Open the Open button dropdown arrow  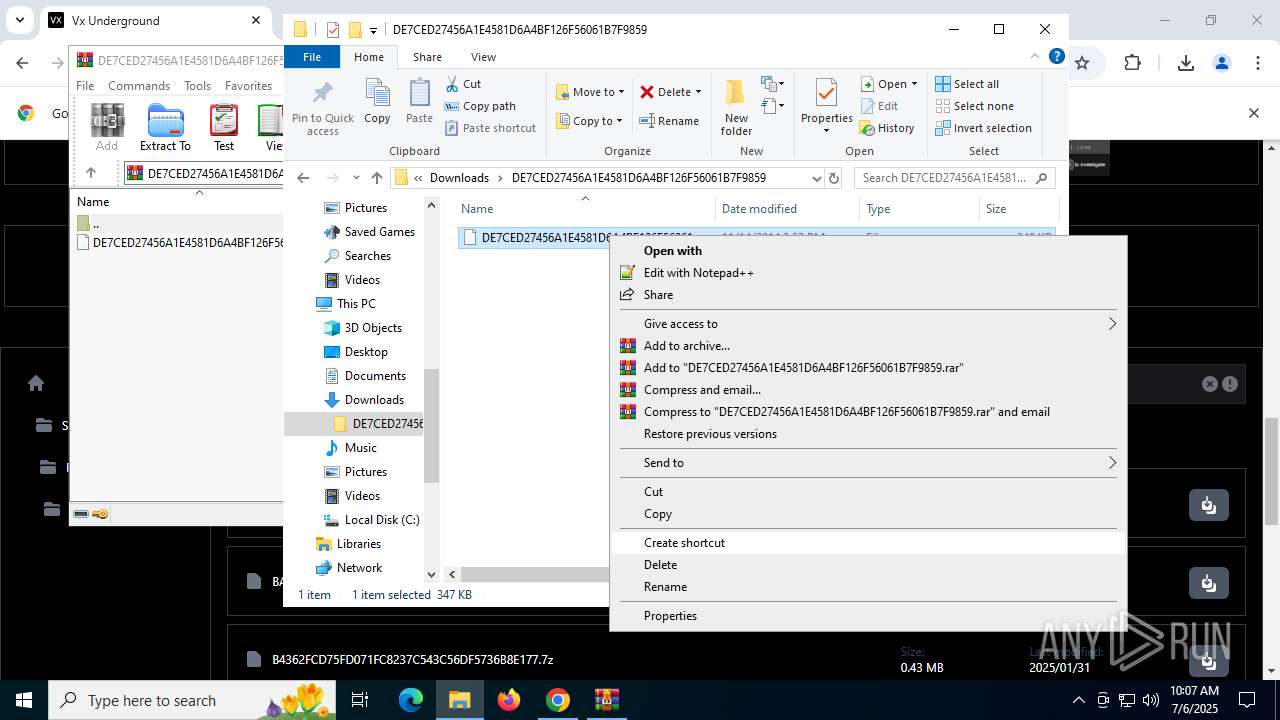pyautogui.click(x=914, y=84)
